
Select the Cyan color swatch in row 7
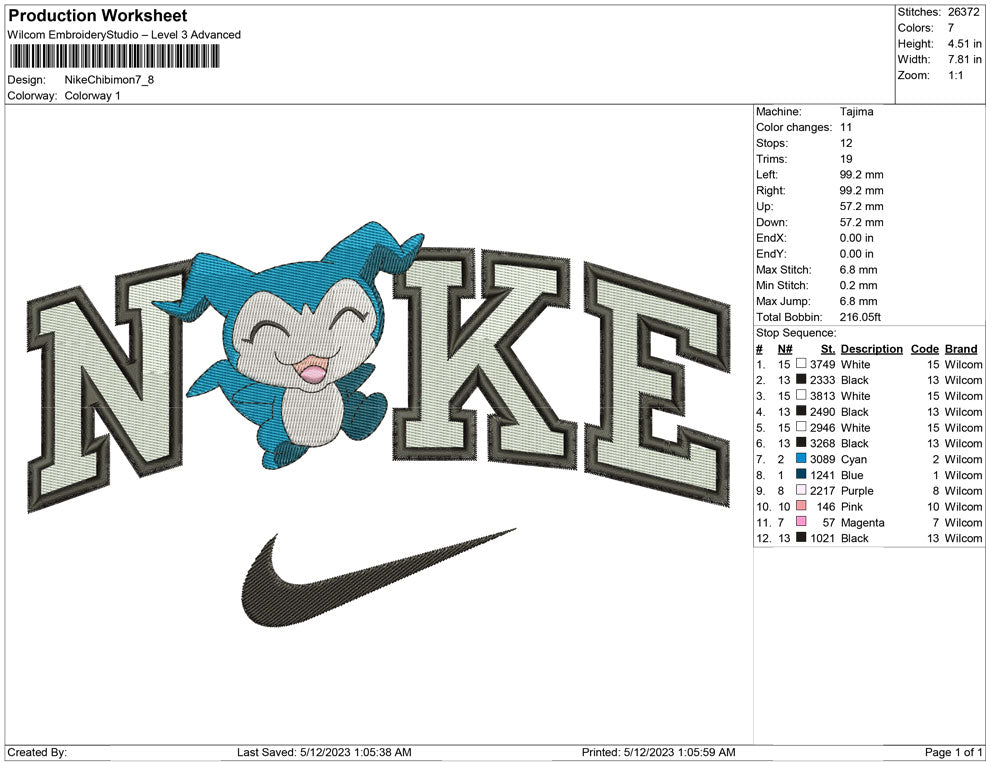coord(801,458)
